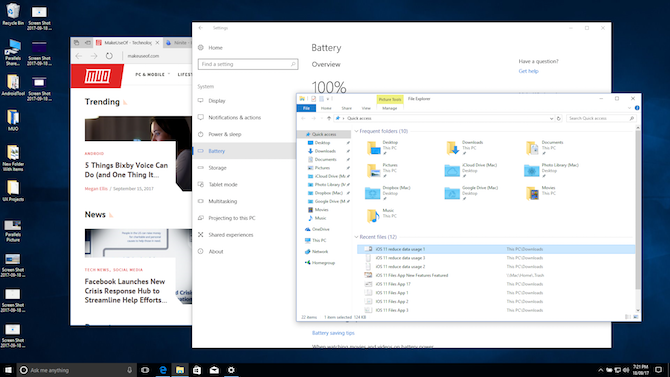Select the MakeUseOf browser tab
This screenshot has width=670, height=377.
128,43
